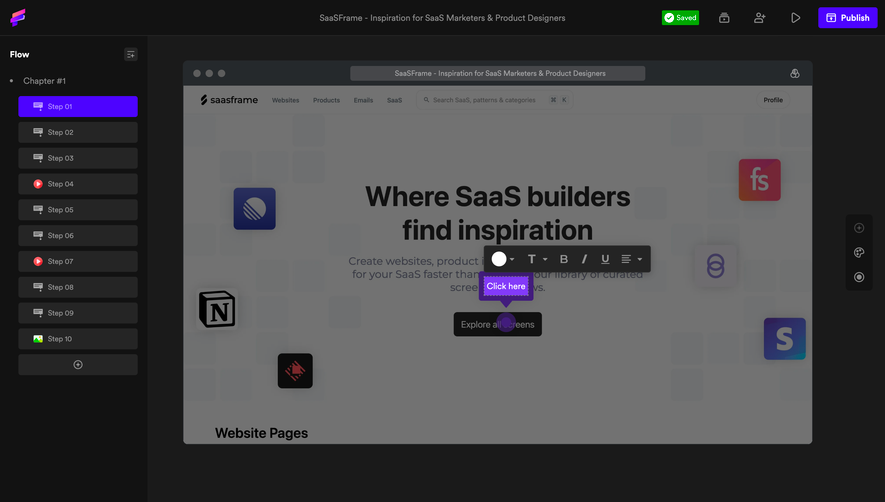
Task: Click the 'Click here' tooltip text box
Action: 506,286
